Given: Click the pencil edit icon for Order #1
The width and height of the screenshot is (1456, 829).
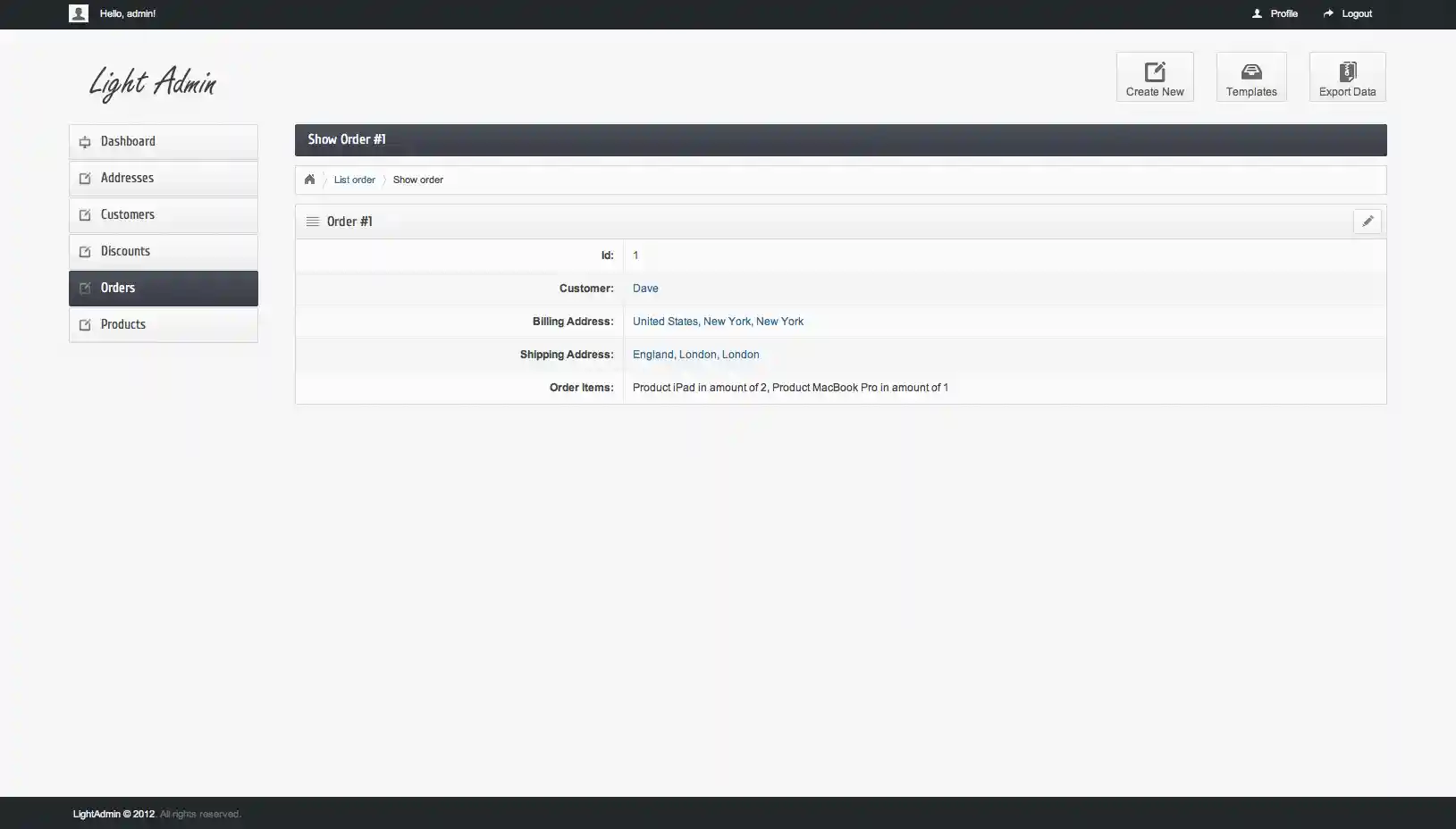Looking at the screenshot, I should pos(1368,222).
